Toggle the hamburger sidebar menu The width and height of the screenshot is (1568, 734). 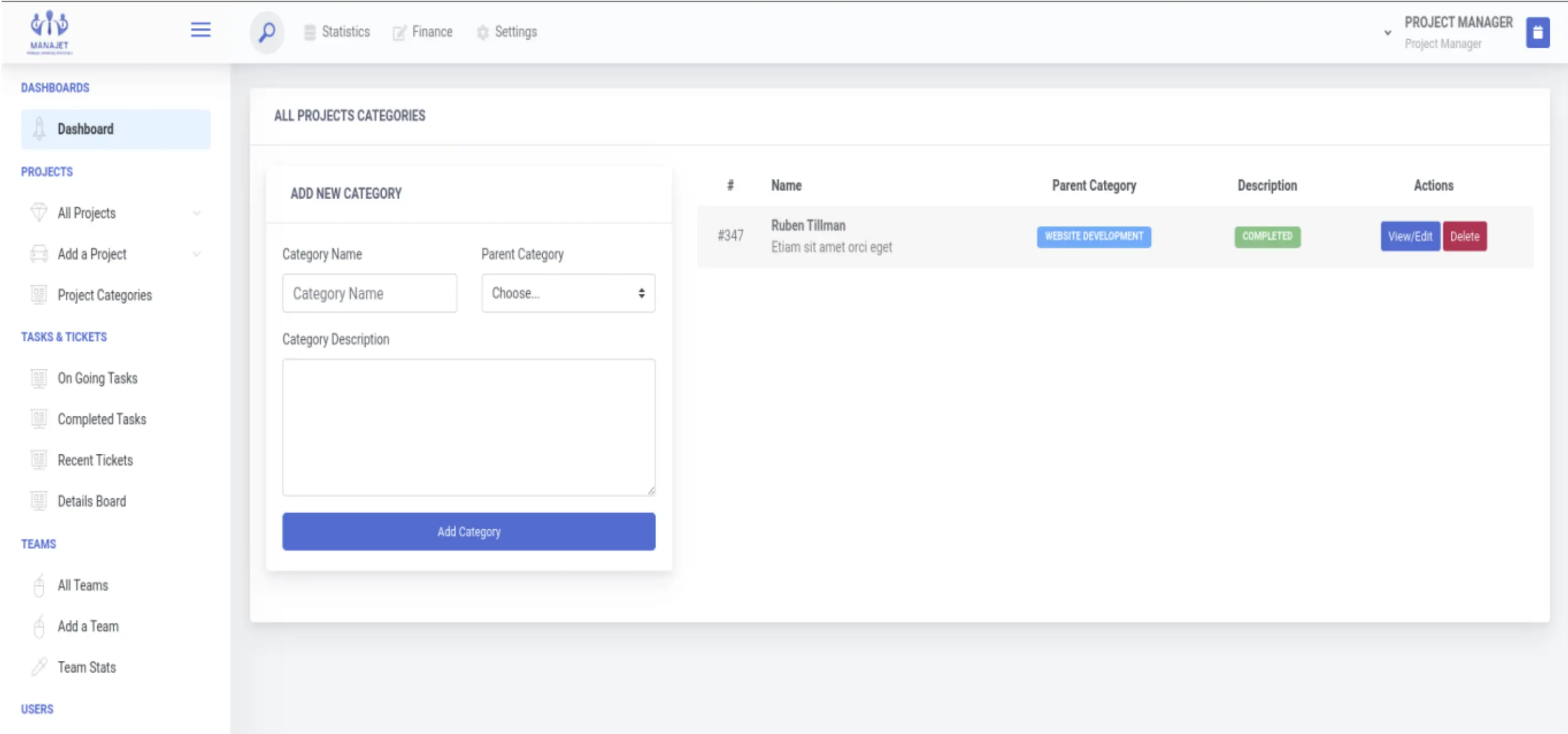pyautogui.click(x=200, y=30)
